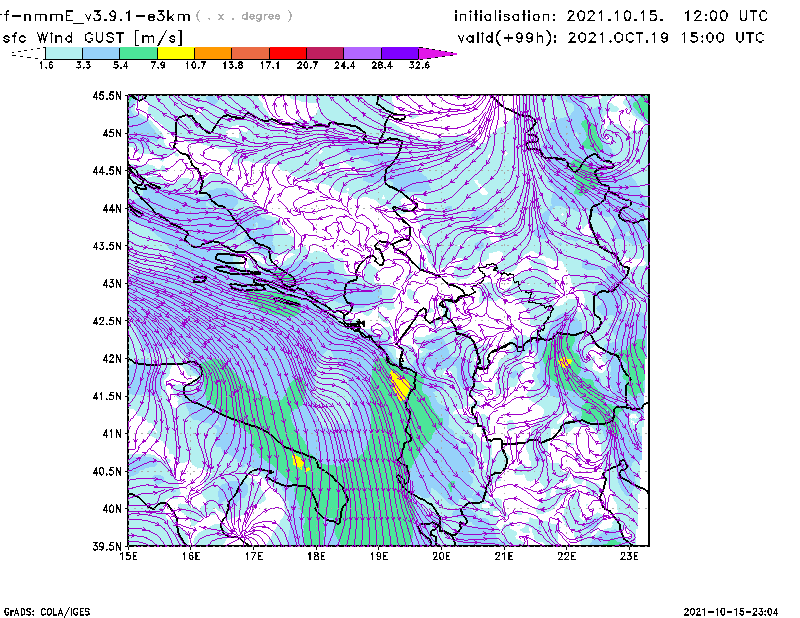
Task: Click the bright red legend swatch
Action: click(x=288, y=53)
